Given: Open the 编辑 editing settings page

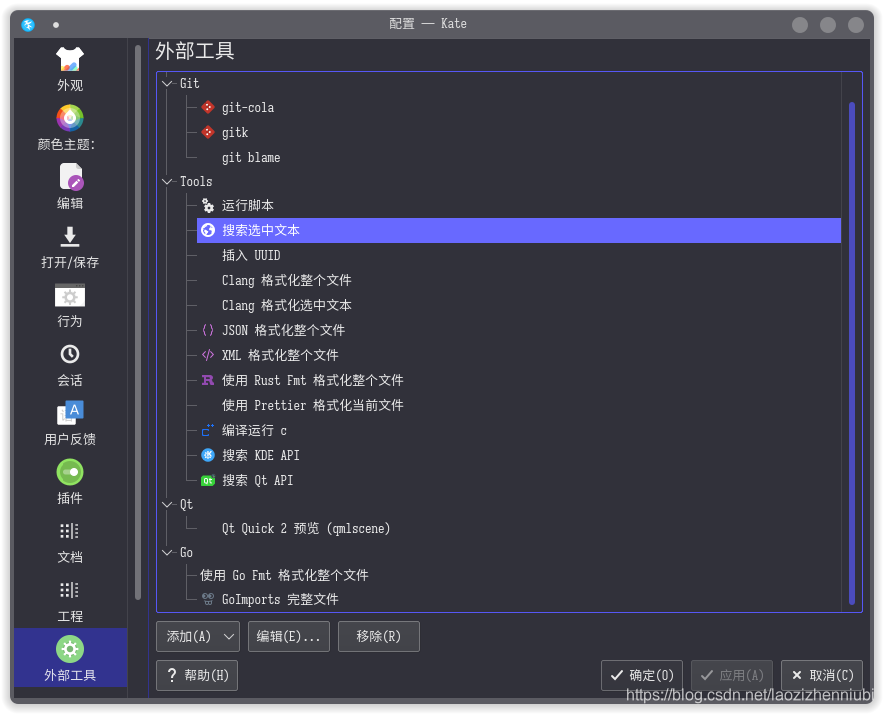Looking at the screenshot, I should click(70, 187).
